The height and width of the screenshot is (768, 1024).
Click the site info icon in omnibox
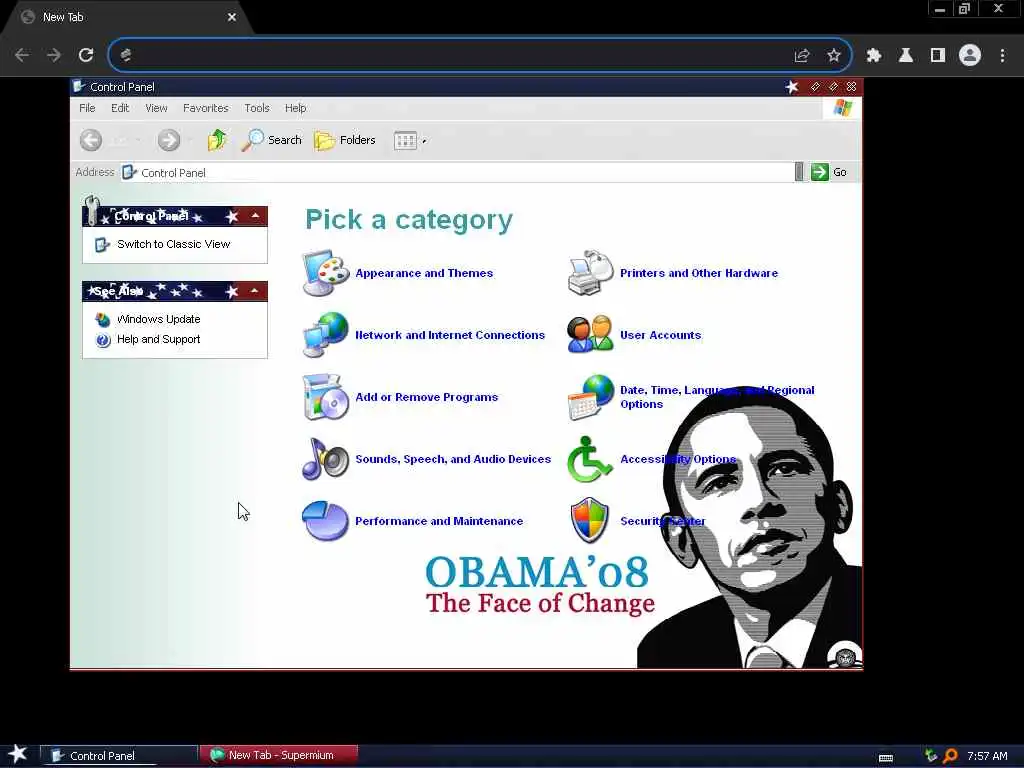click(125, 55)
